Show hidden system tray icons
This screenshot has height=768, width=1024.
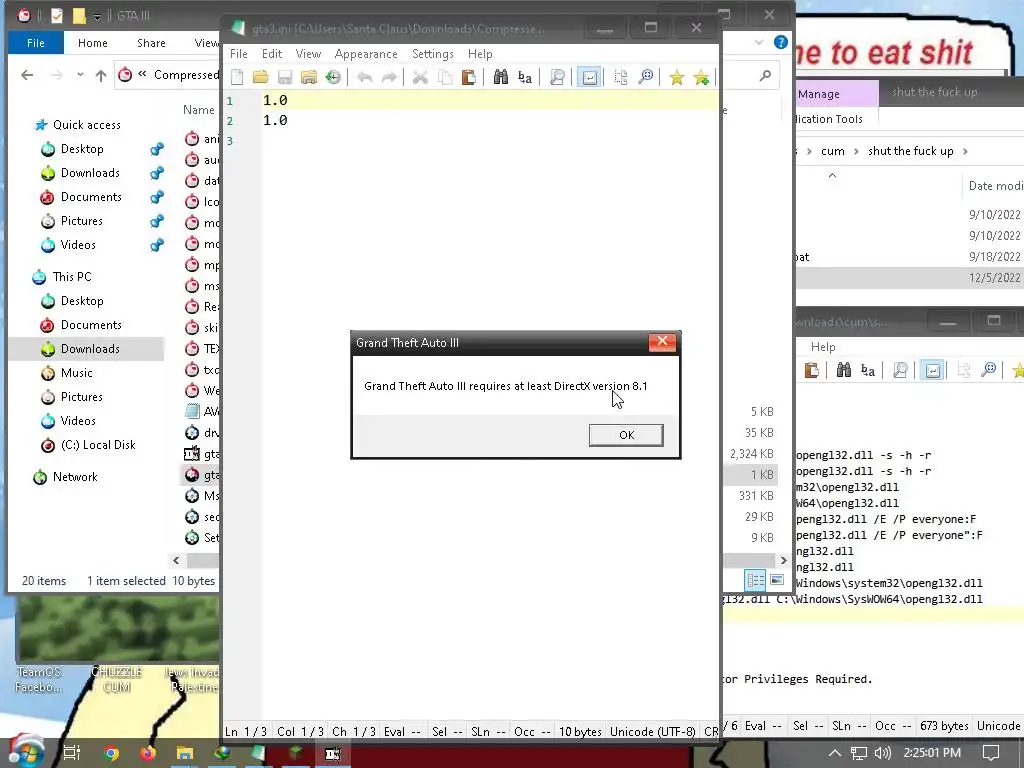click(834, 753)
